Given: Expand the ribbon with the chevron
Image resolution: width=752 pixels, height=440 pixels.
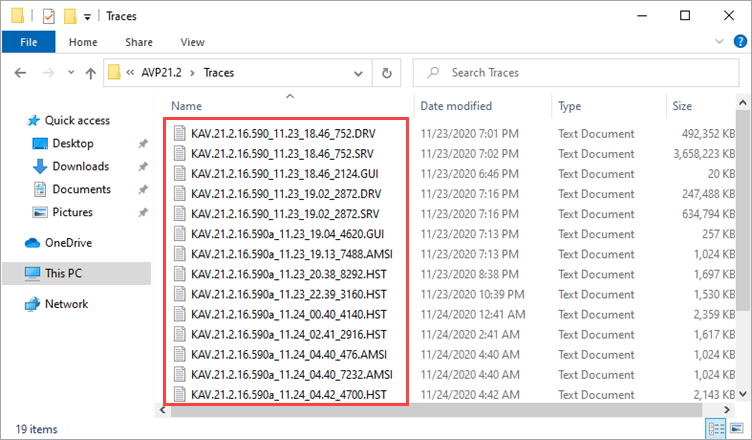Looking at the screenshot, I should point(719,41).
